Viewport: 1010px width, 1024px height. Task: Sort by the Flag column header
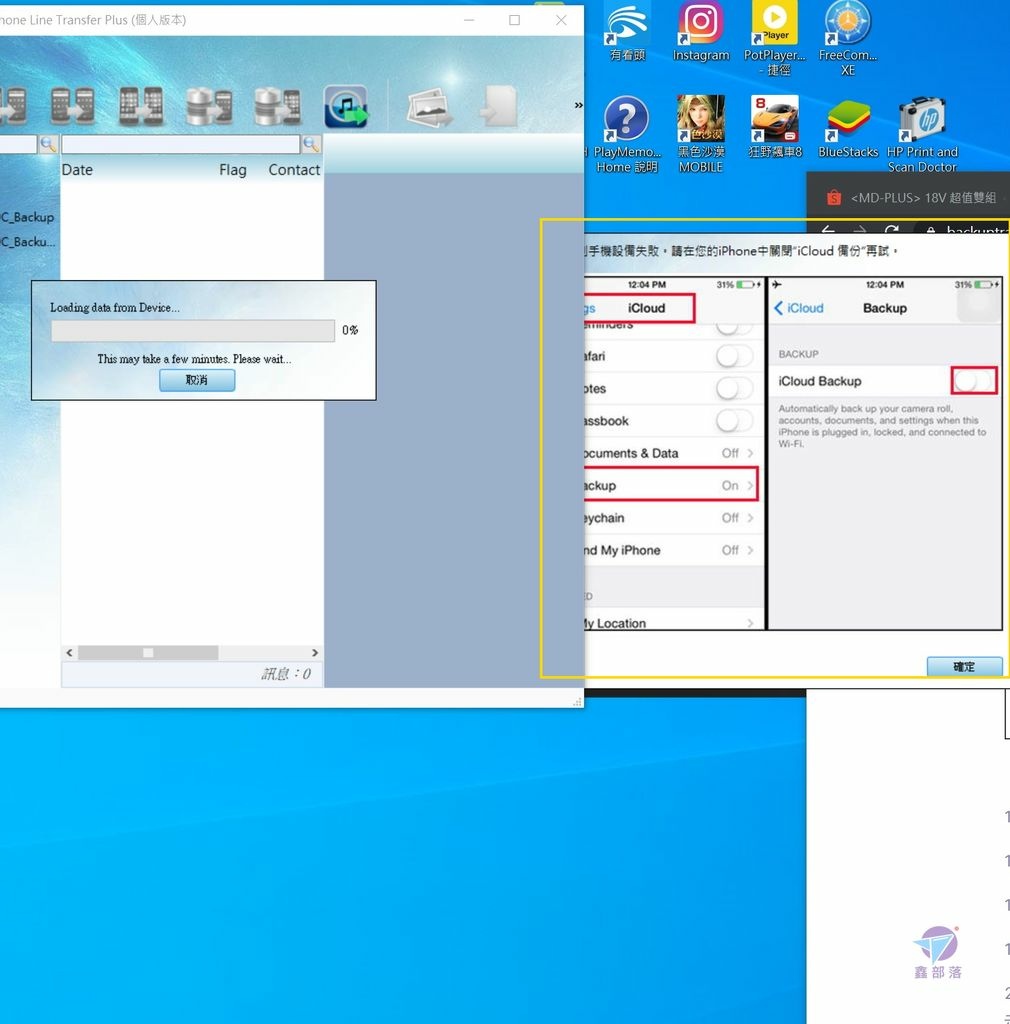click(232, 170)
